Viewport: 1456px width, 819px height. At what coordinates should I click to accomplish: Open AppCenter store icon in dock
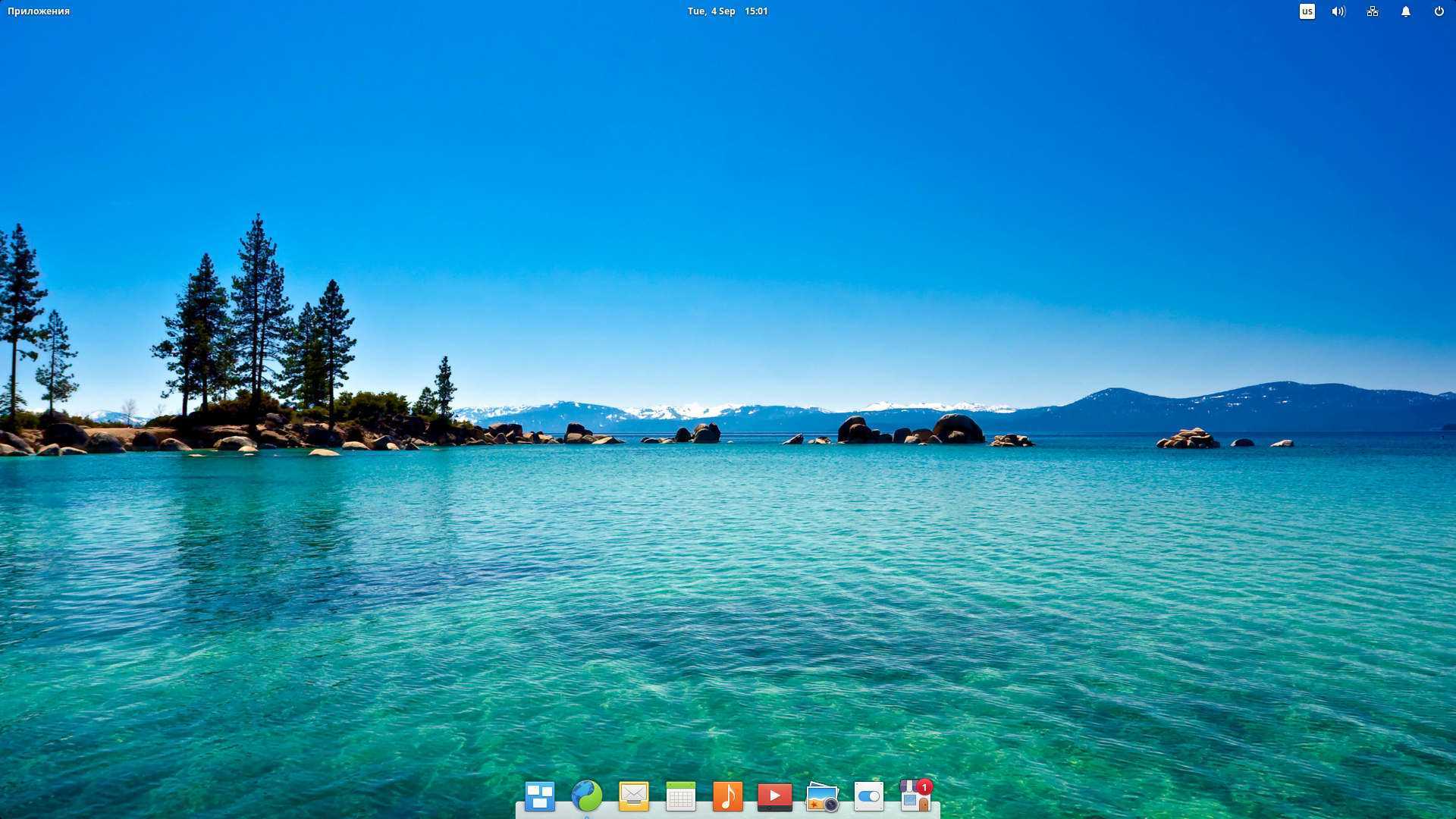click(914, 799)
